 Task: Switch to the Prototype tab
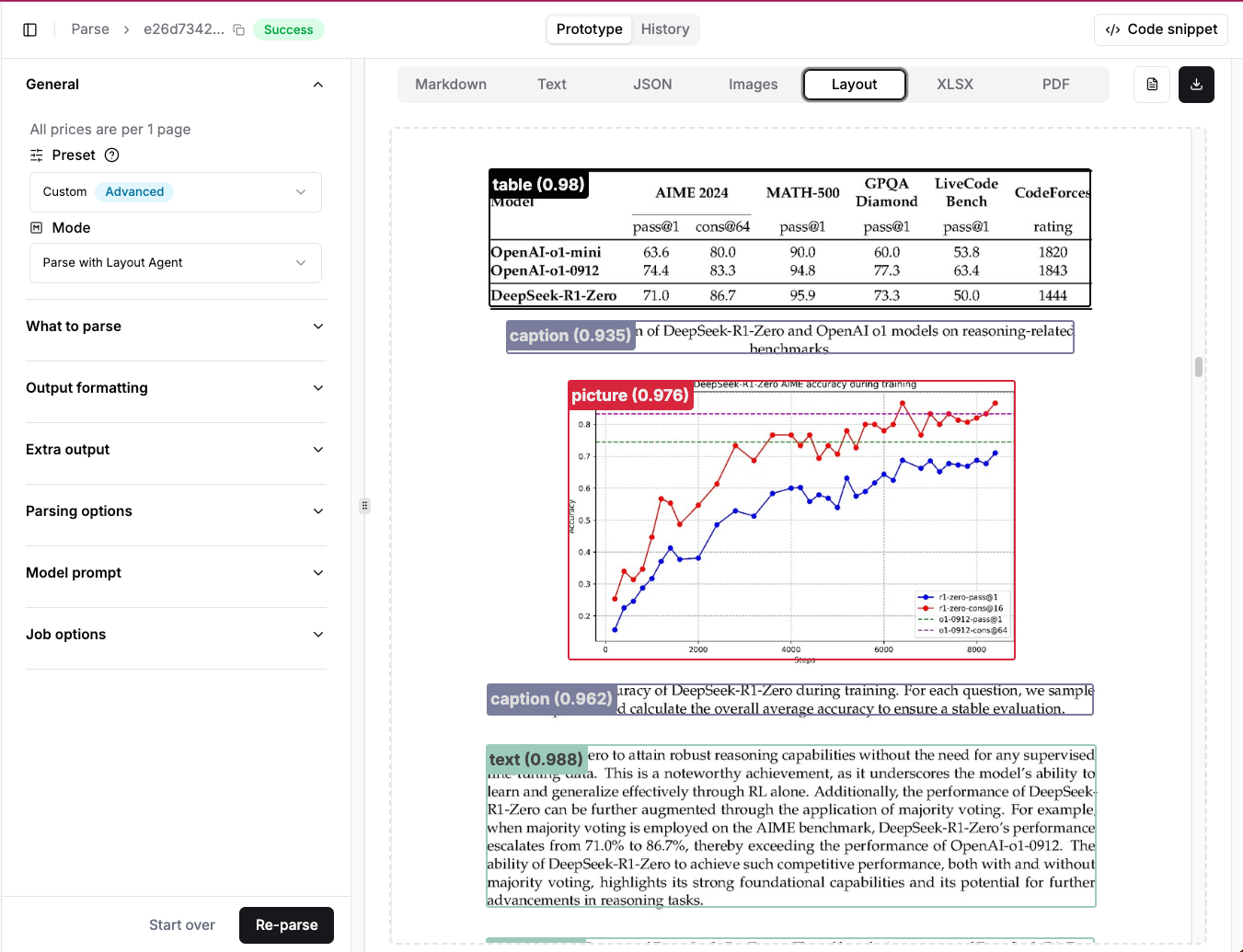(589, 29)
